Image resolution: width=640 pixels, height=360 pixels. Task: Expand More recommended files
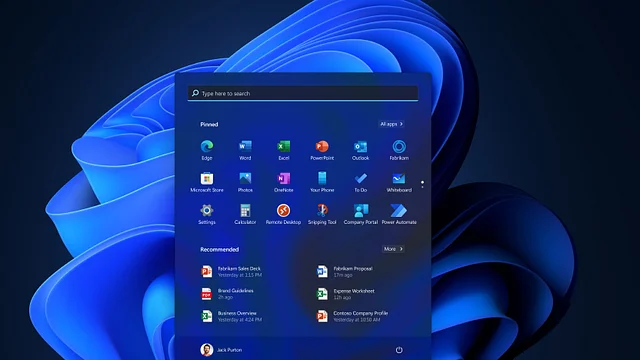point(393,249)
